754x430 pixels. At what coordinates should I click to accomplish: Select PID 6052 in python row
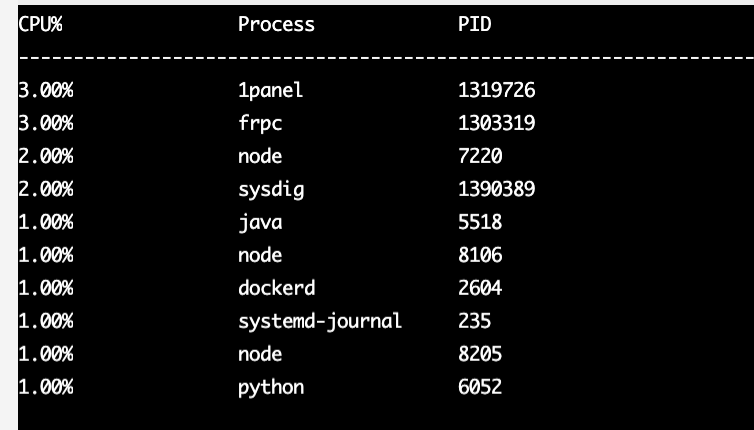480,386
